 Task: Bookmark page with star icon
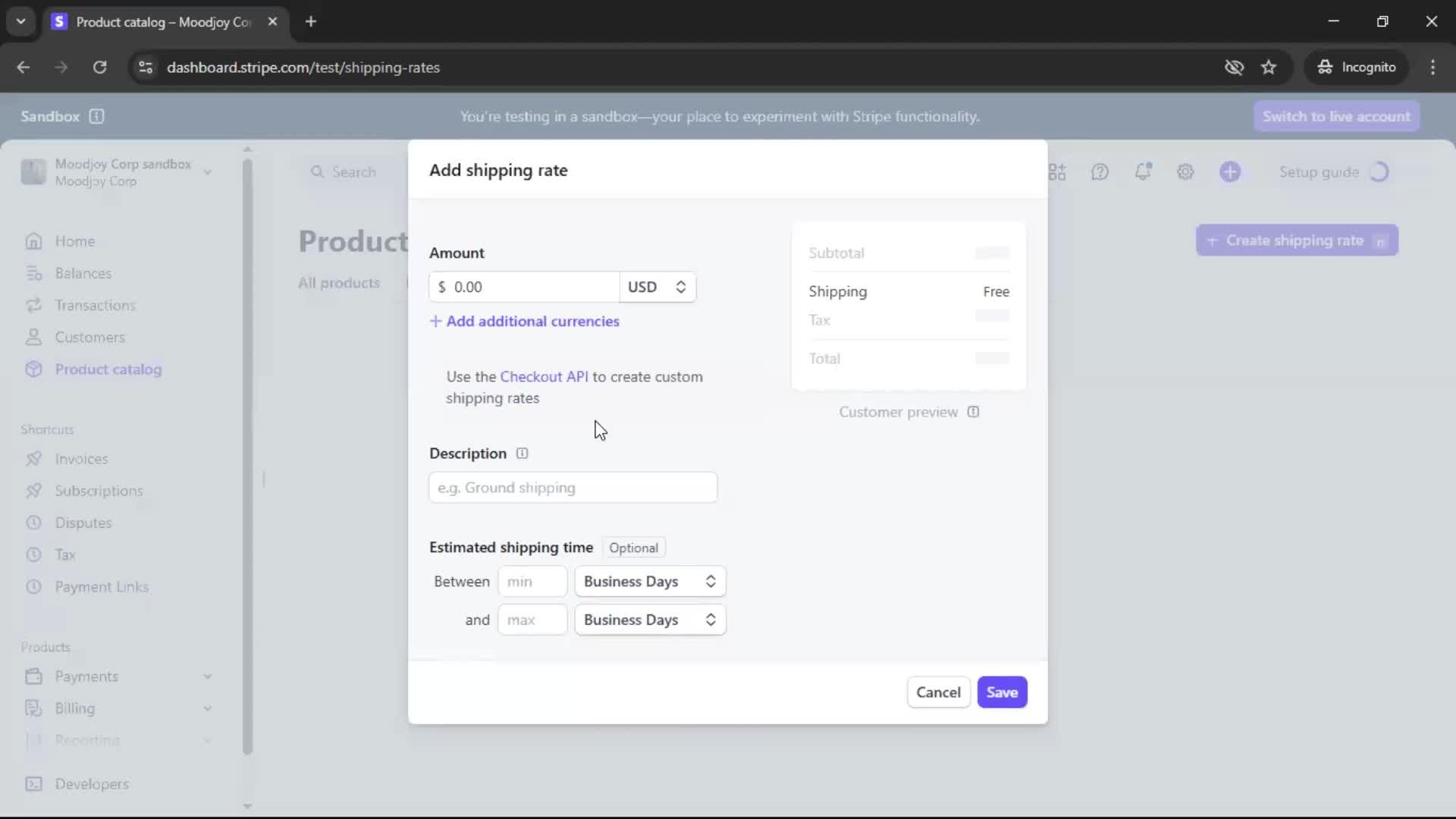click(1269, 67)
